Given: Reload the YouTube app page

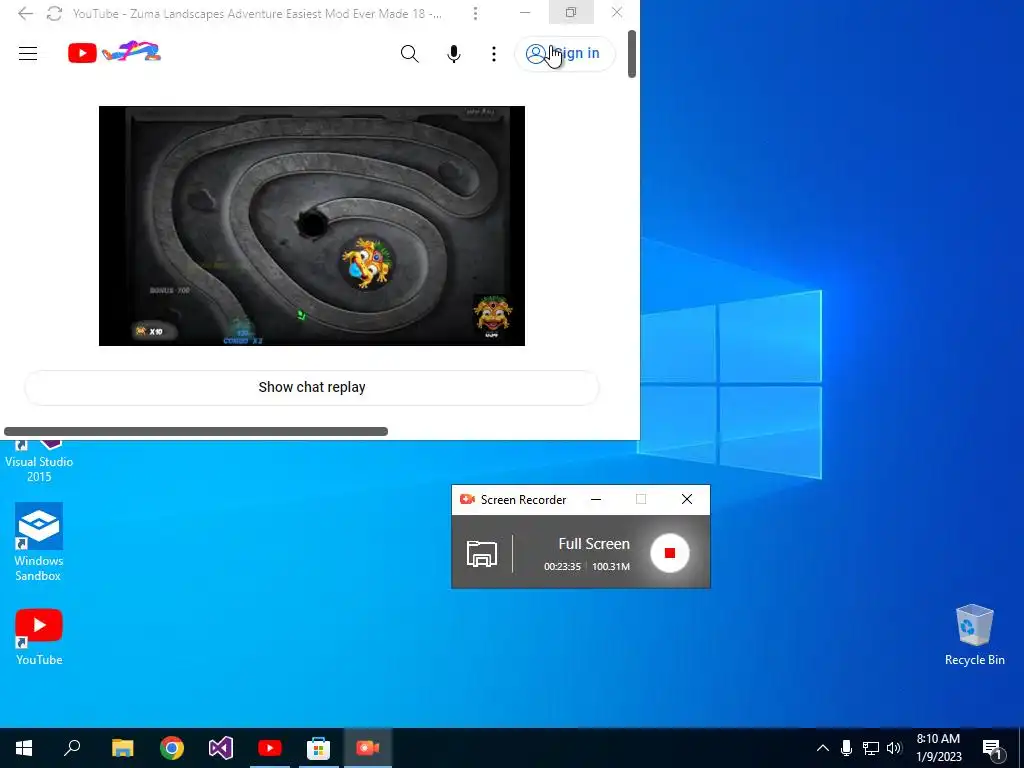Looking at the screenshot, I should point(54,13).
